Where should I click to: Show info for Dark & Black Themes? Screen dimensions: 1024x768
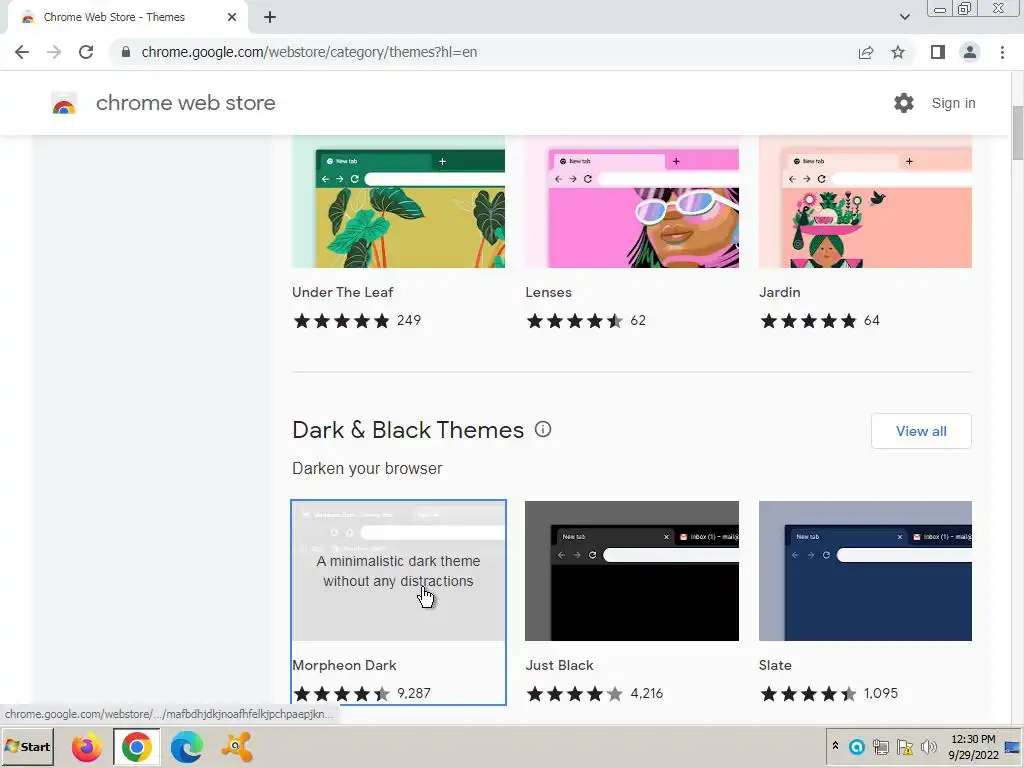tap(543, 429)
